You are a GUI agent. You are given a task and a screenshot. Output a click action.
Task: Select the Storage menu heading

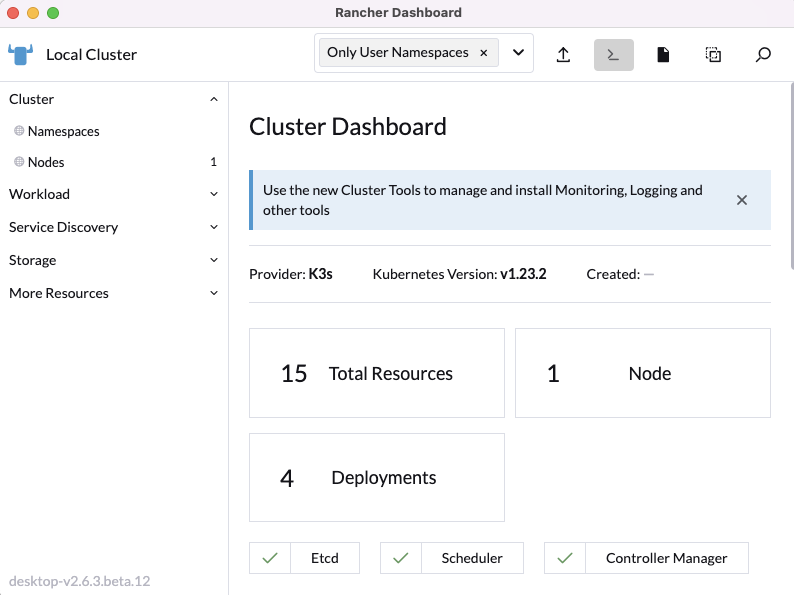point(32,260)
